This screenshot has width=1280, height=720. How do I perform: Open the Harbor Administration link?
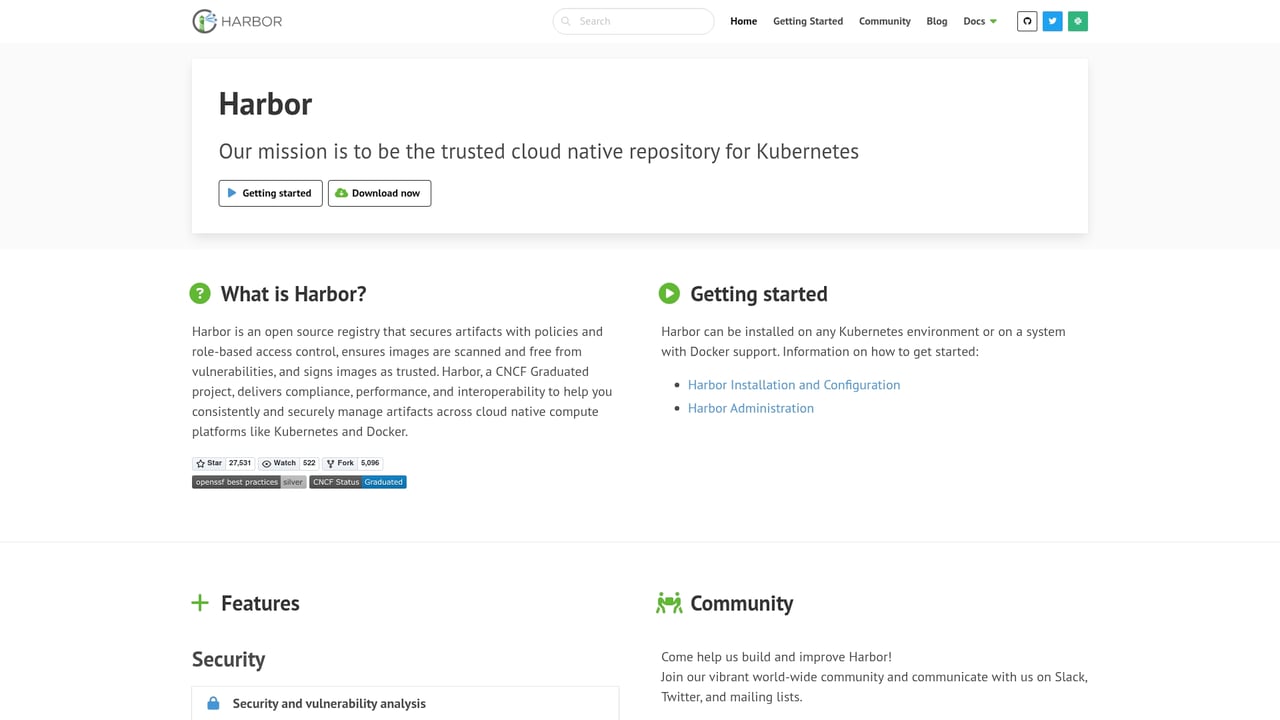point(750,408)
